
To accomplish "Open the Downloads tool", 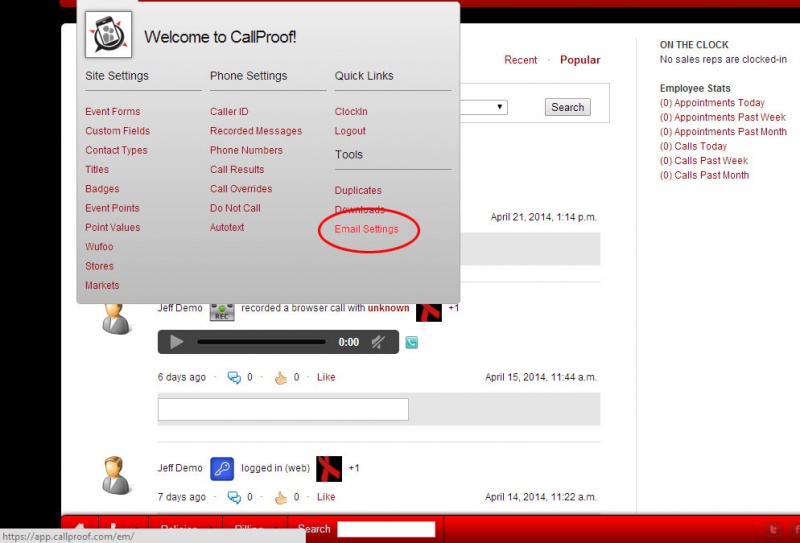I will [x=360, y=209].
